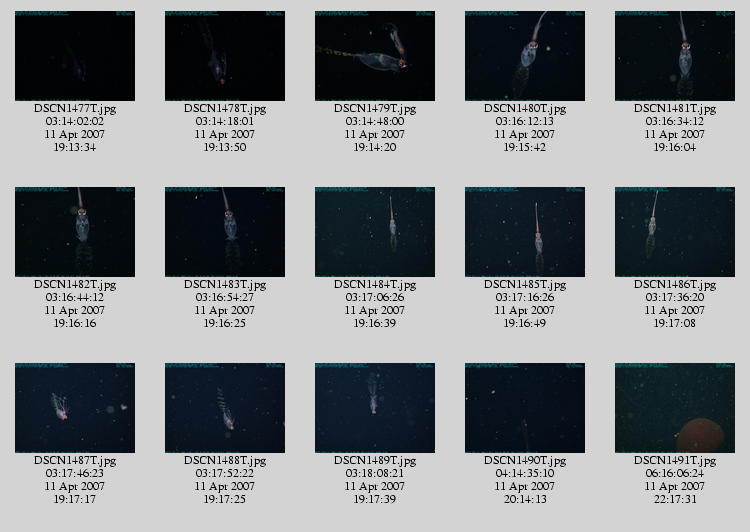View the DSCN1481T.jpg thumbnail

675,56
